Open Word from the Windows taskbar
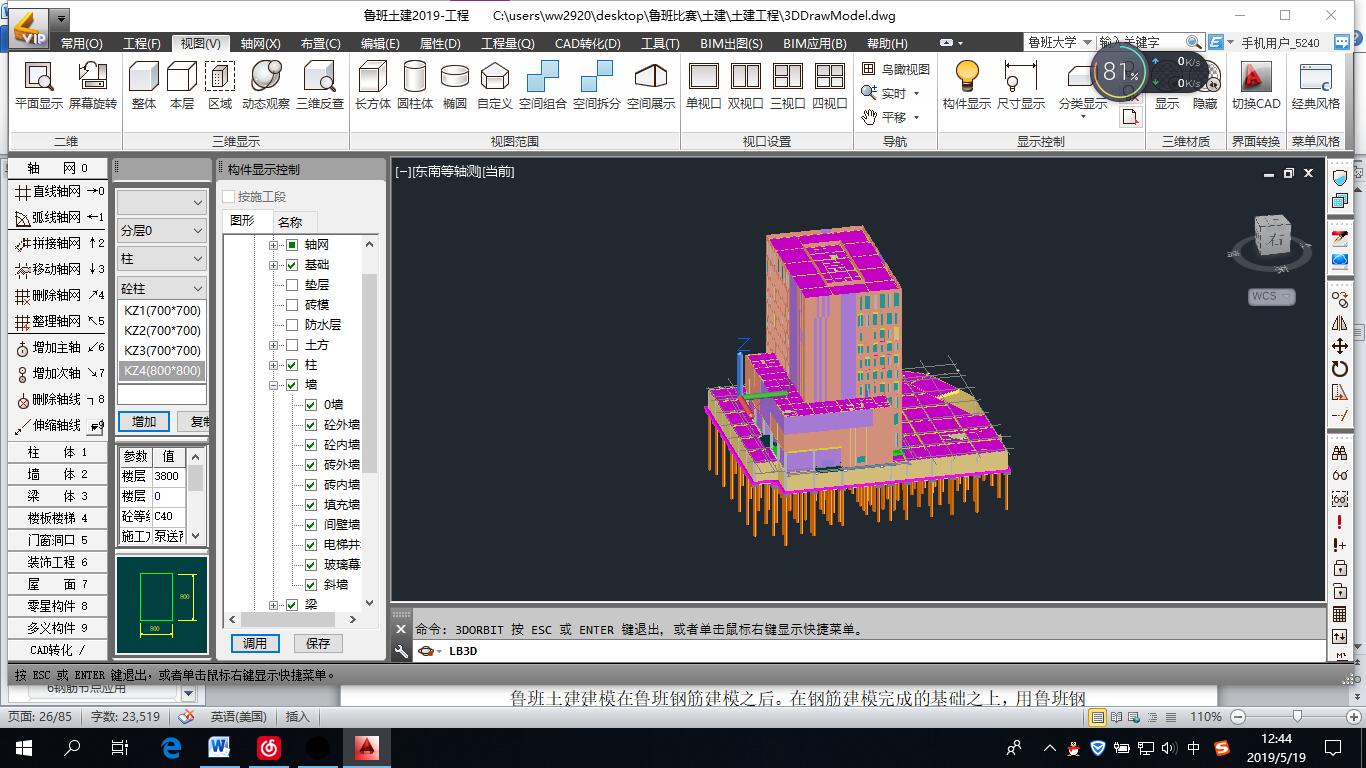Image resolution: width=1366 pixels, height=768 pixels. [219, 747]
